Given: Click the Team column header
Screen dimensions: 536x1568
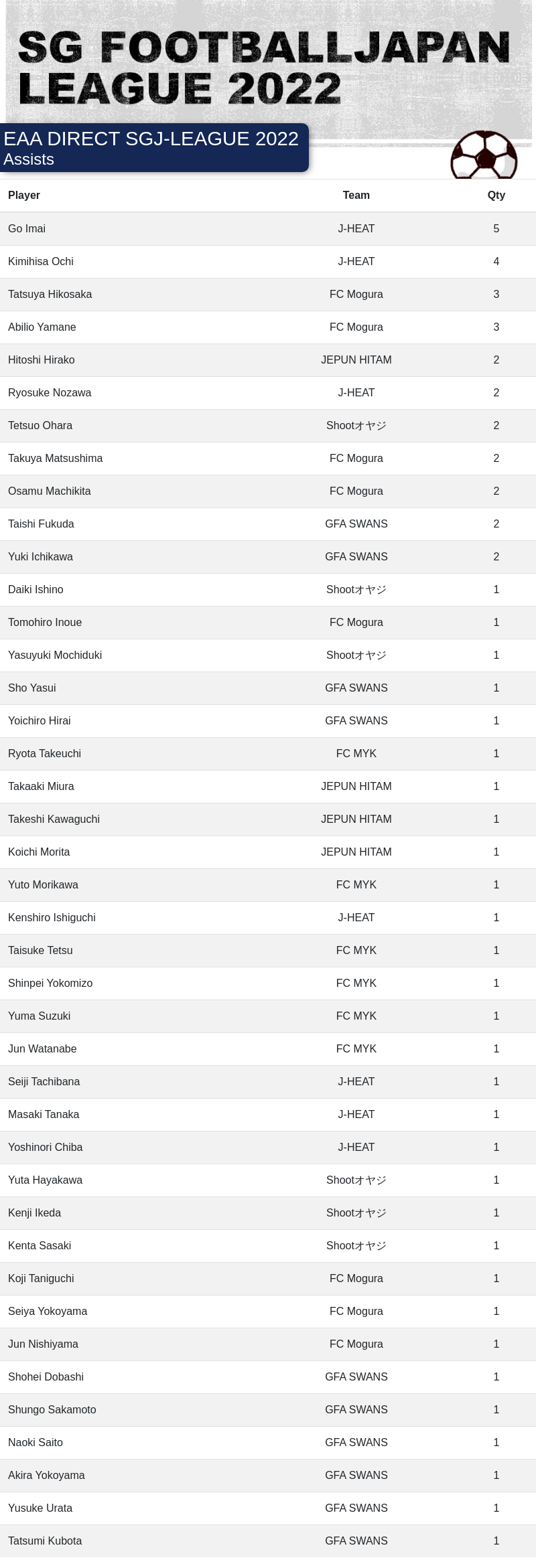Looking at the screenshot, I should pyautogui.click(x=356, y=195).
